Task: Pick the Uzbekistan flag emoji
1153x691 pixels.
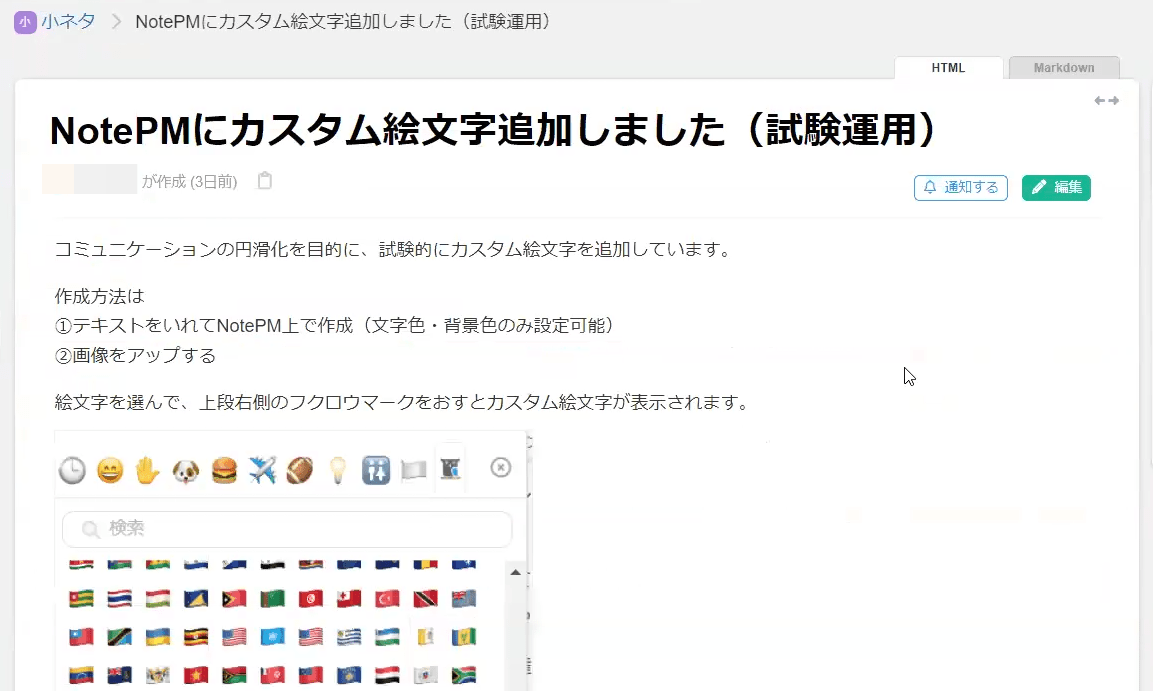Action: tap(387, 637)
